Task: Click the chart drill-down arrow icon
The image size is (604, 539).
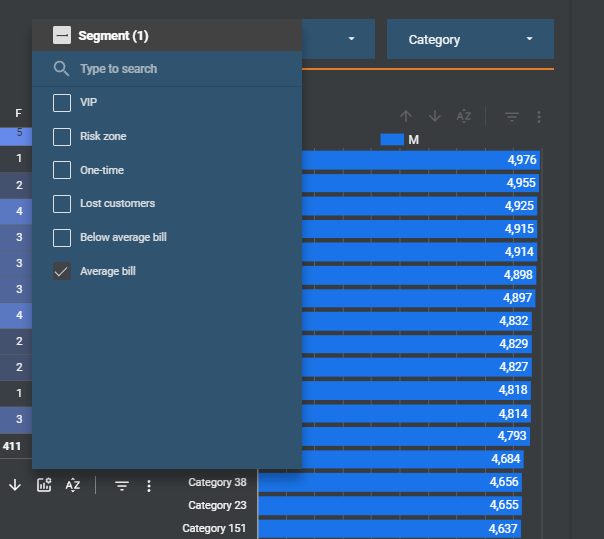Action: [x=435, y=116]
